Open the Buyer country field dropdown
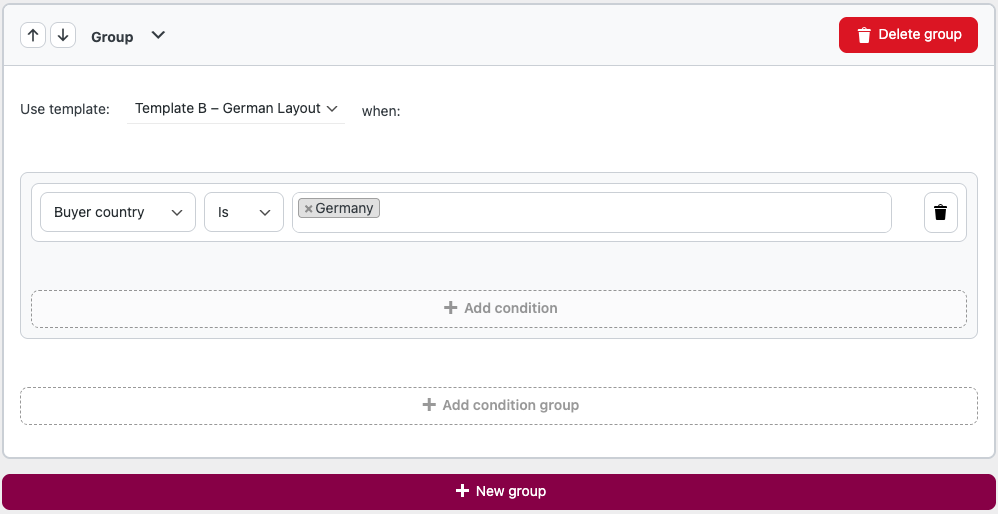The image size is (998, 514). point(118,212)
